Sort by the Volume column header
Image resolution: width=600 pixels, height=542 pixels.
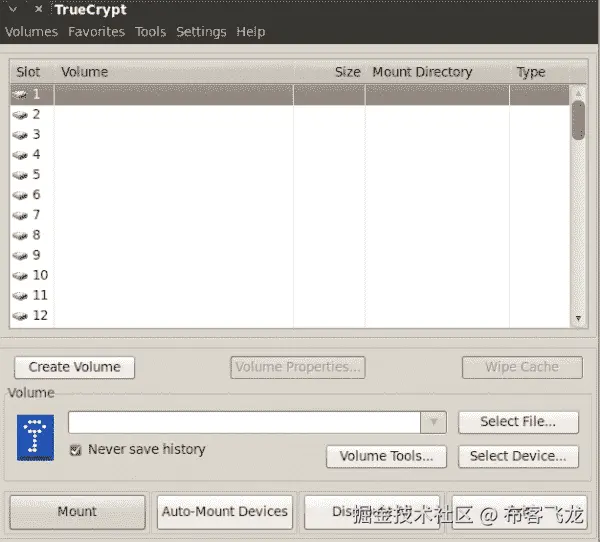[x=174, y=72]
